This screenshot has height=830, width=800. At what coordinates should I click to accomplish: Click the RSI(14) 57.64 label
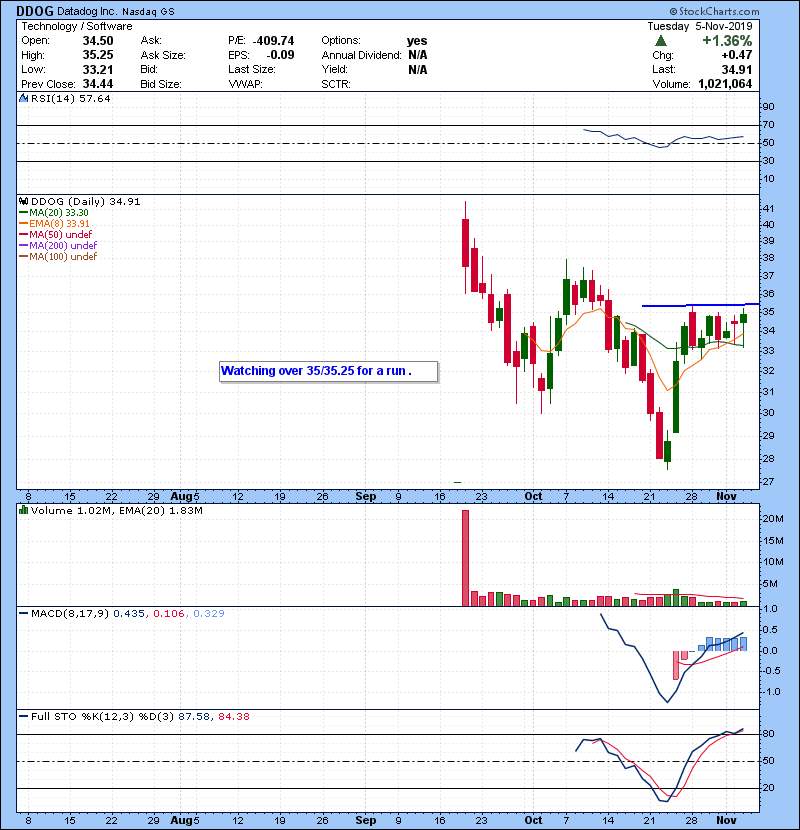tap(70, 98)
